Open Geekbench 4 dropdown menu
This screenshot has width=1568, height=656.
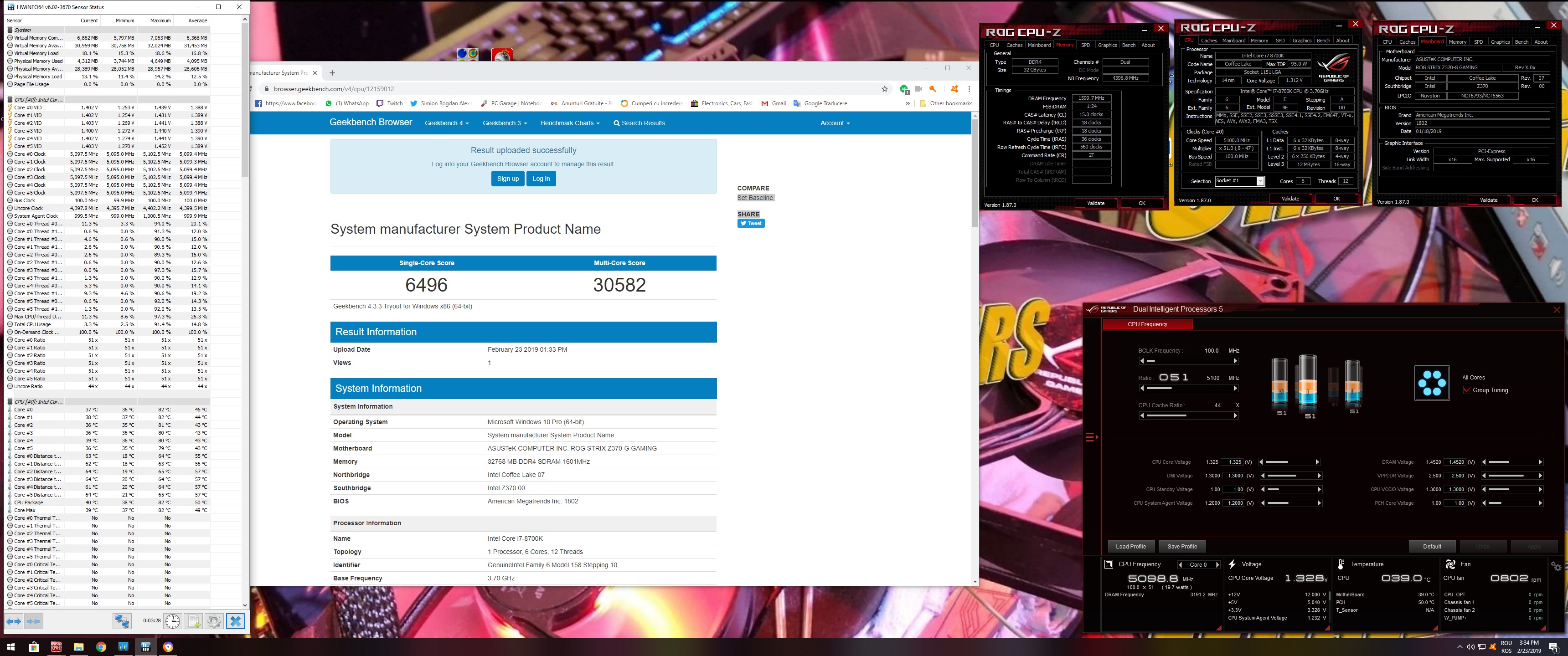(x=447, y=123)
